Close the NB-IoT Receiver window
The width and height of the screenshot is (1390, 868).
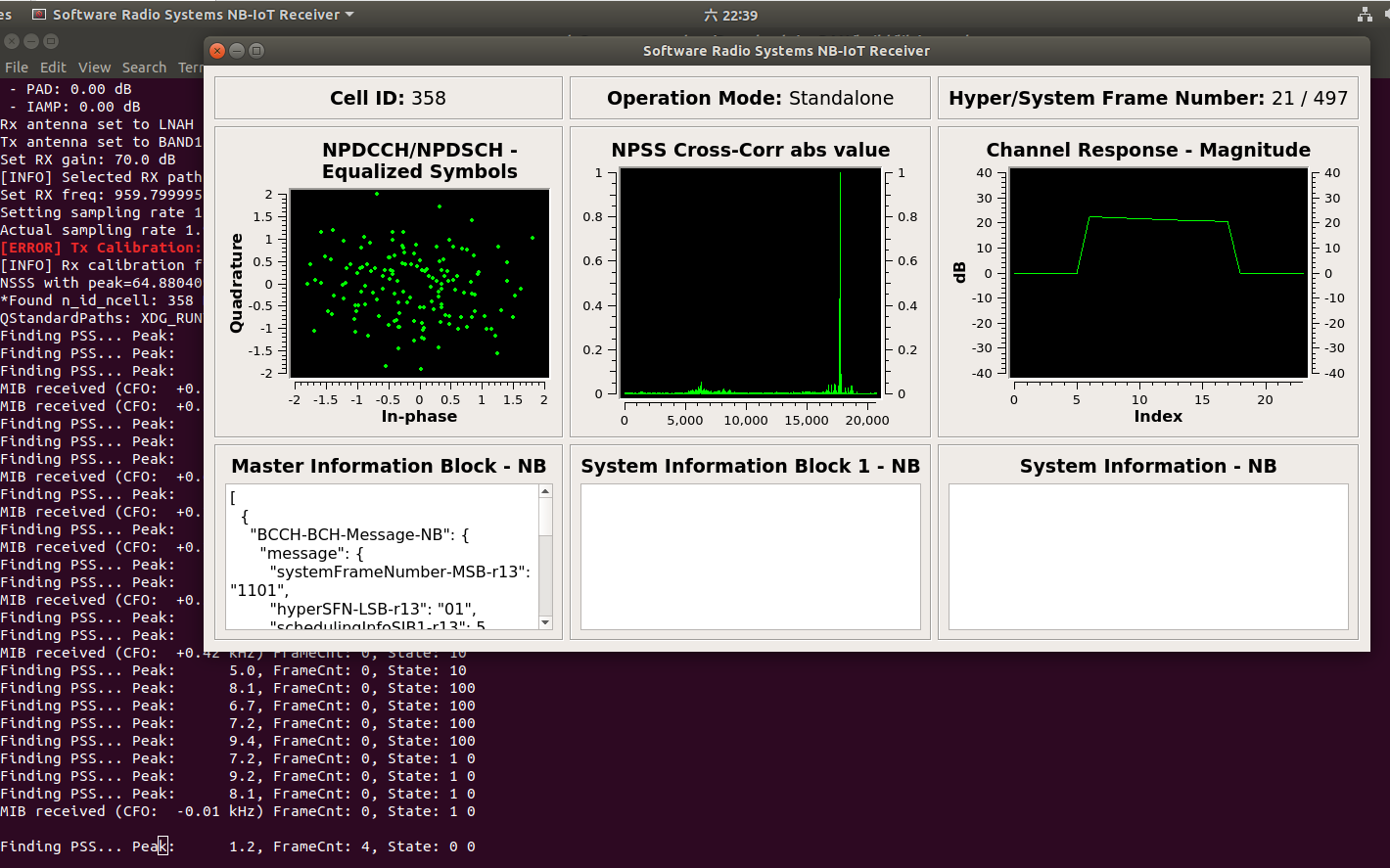pos(217,51)
